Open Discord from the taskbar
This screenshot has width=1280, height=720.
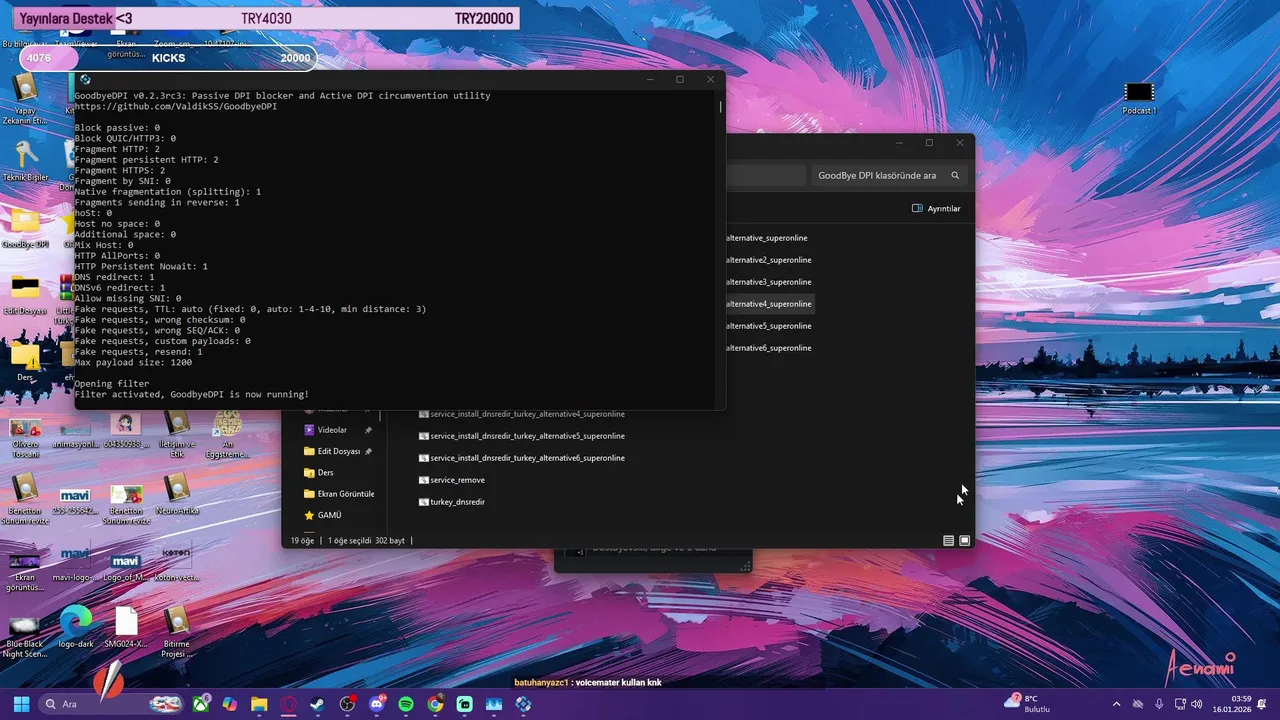click(x=377, y=704)
